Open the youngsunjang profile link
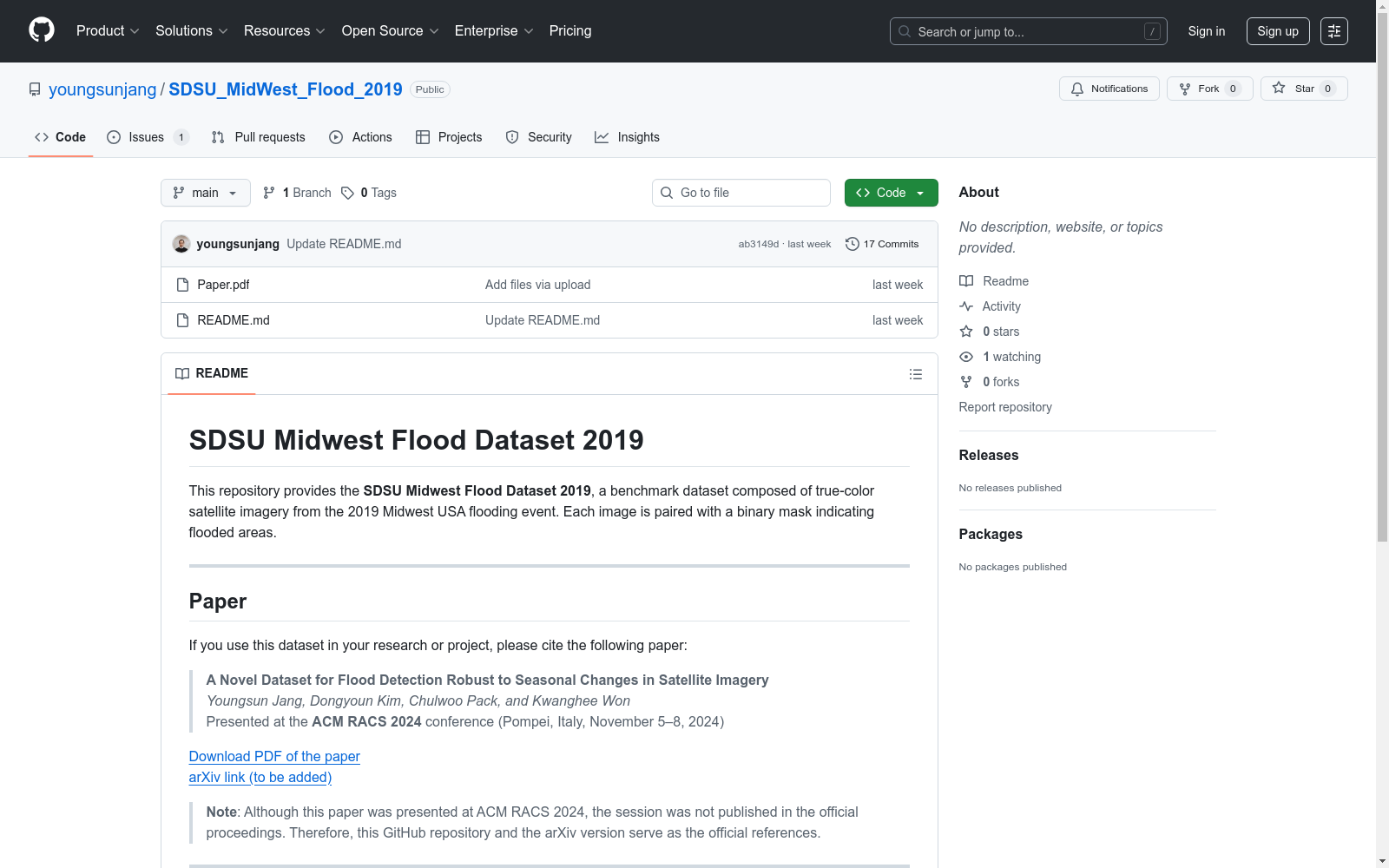The width and height of the screenshot is (1389, 868). (x=102, y=89)
